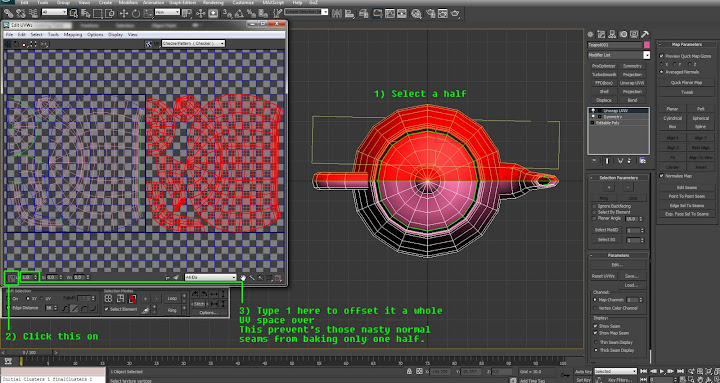Screen dimensions: 720x383
Task: Click Configure Modifier Sets icon
Action: [642, 161]
